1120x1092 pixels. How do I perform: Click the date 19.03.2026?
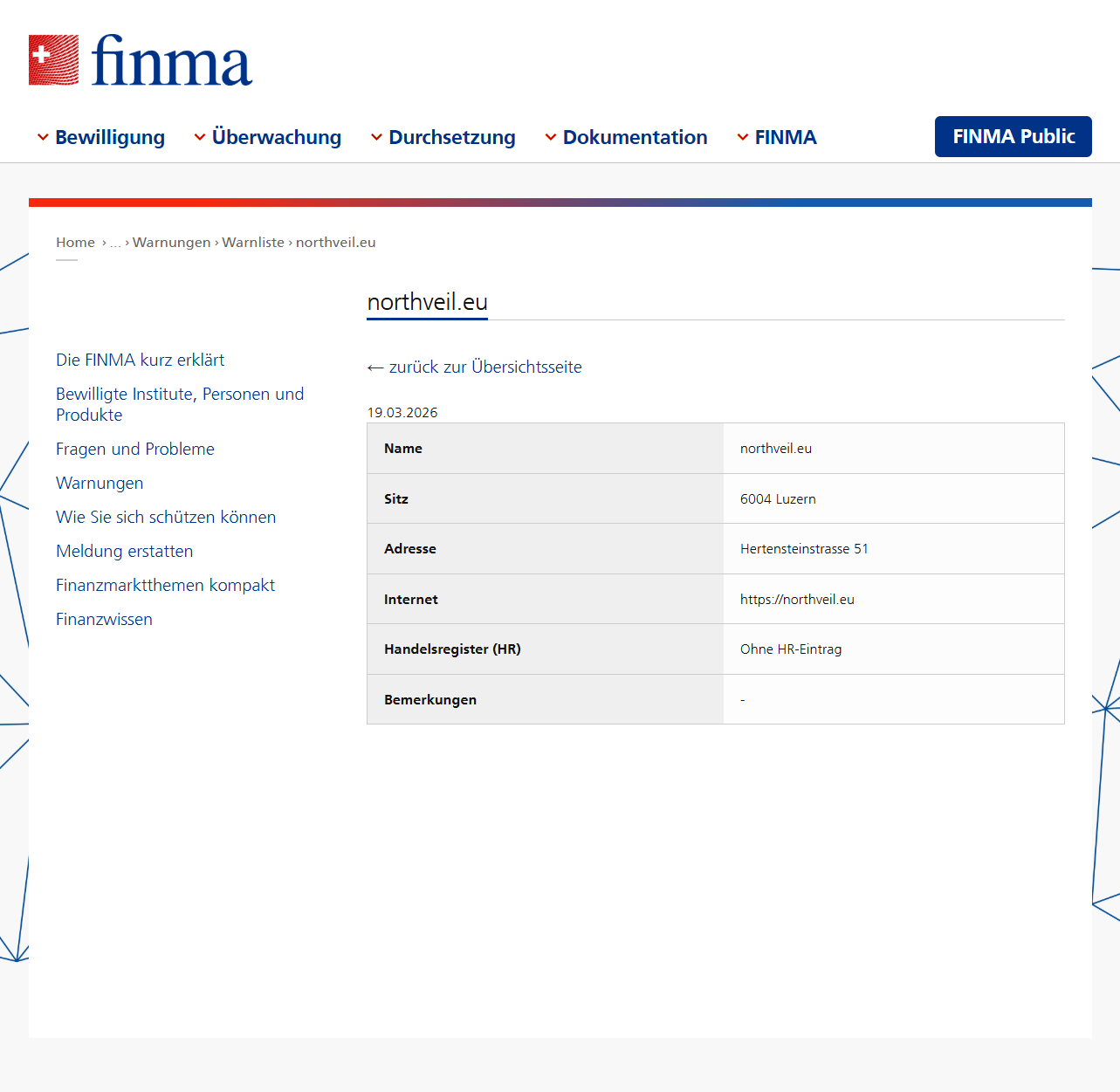pyautogui.click(x=402, y=413)
